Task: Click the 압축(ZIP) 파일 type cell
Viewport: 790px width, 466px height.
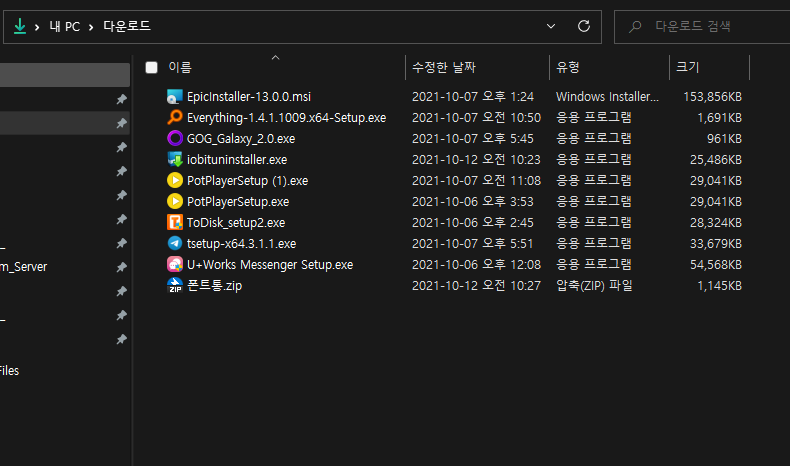Action: coord(594,286)
